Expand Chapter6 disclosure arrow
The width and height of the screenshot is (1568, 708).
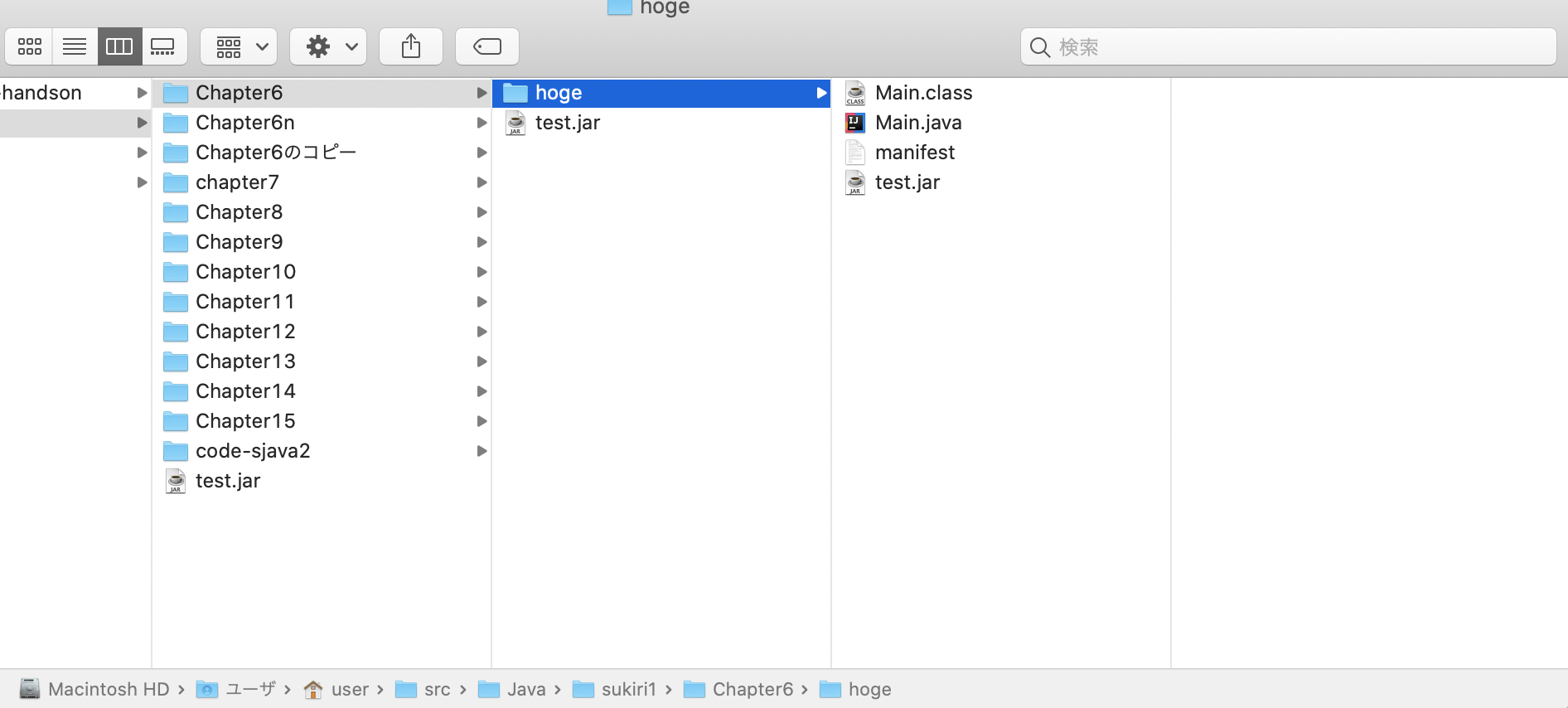click(482, 93)
